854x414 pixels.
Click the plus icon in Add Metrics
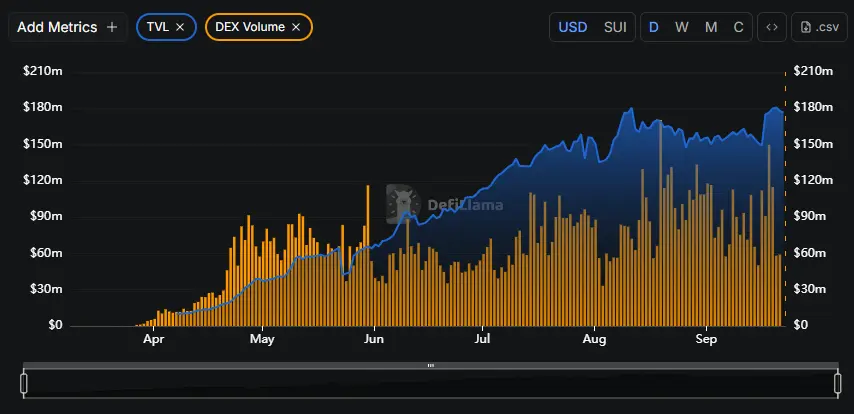[112, 27]
